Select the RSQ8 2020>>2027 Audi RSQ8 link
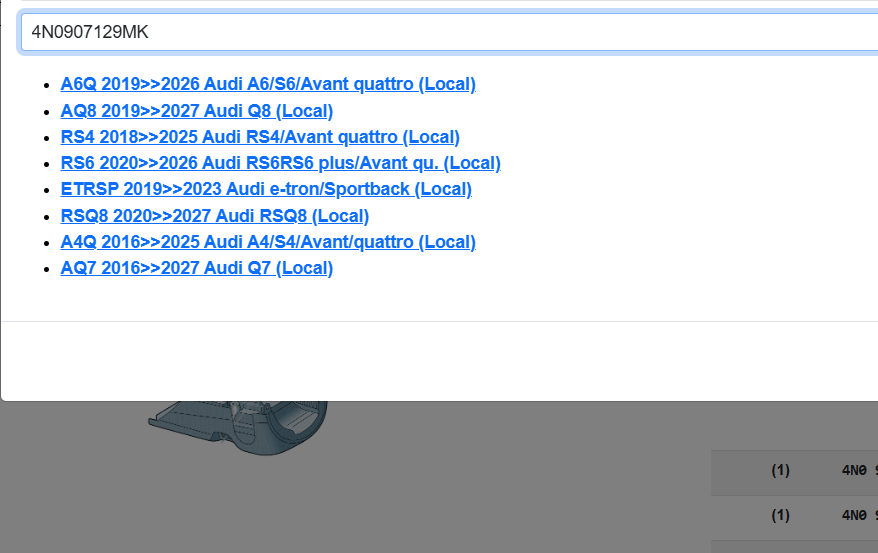Screen dimensions: 878x553 point(215,215)
